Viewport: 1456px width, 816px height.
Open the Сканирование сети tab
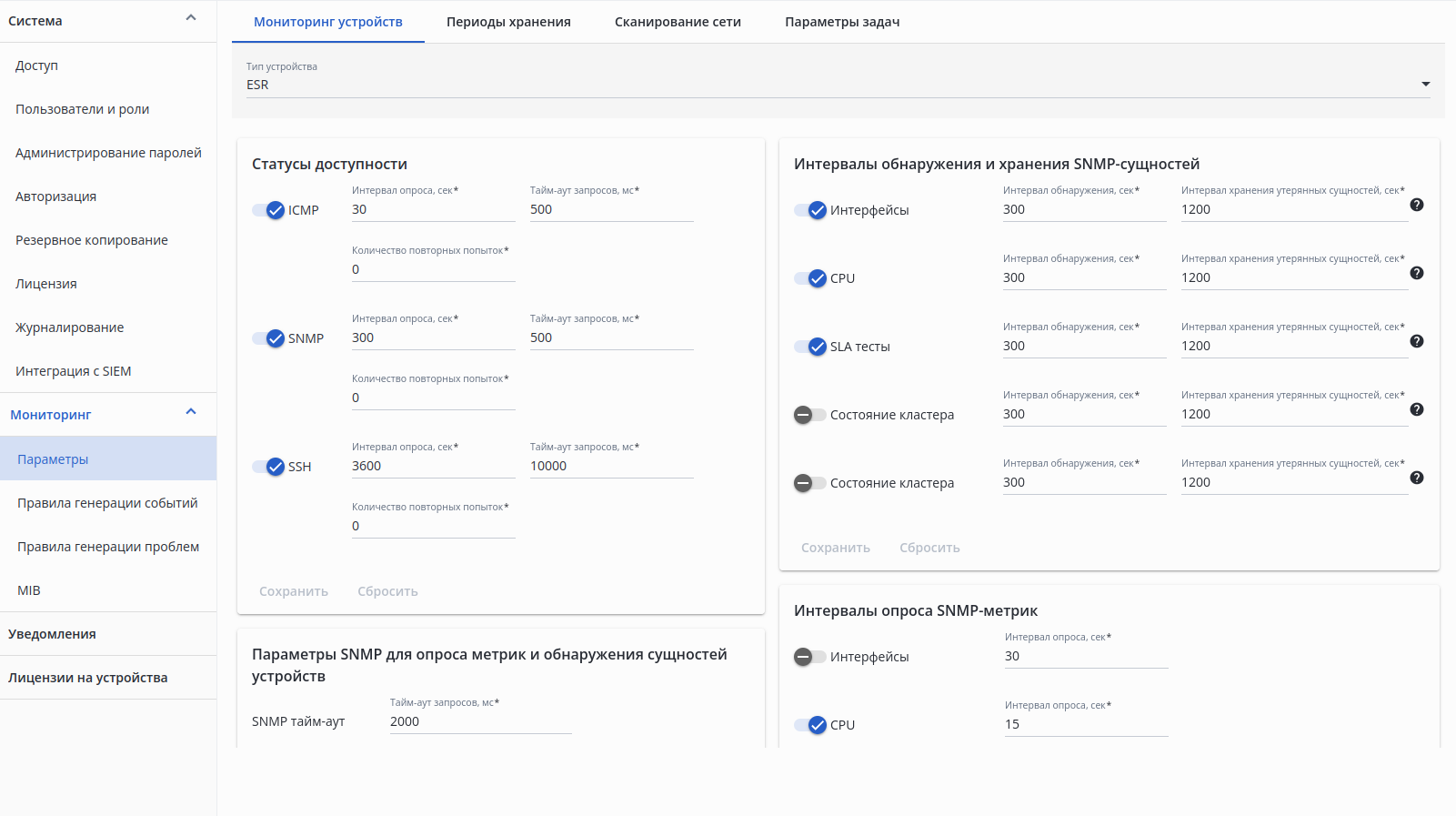678,22
